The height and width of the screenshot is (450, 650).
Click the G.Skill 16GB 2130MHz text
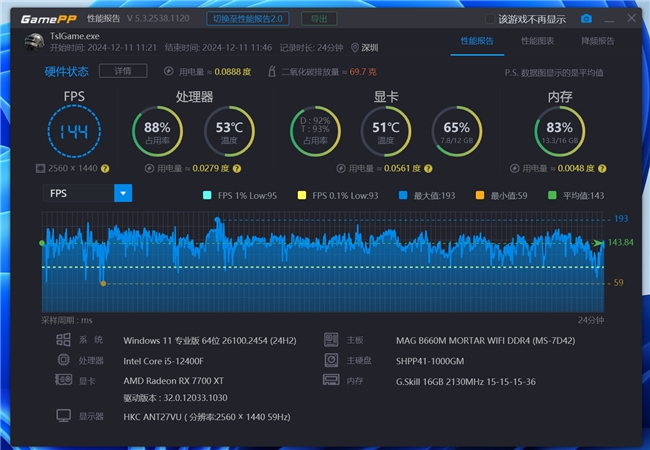pos(466,381)
